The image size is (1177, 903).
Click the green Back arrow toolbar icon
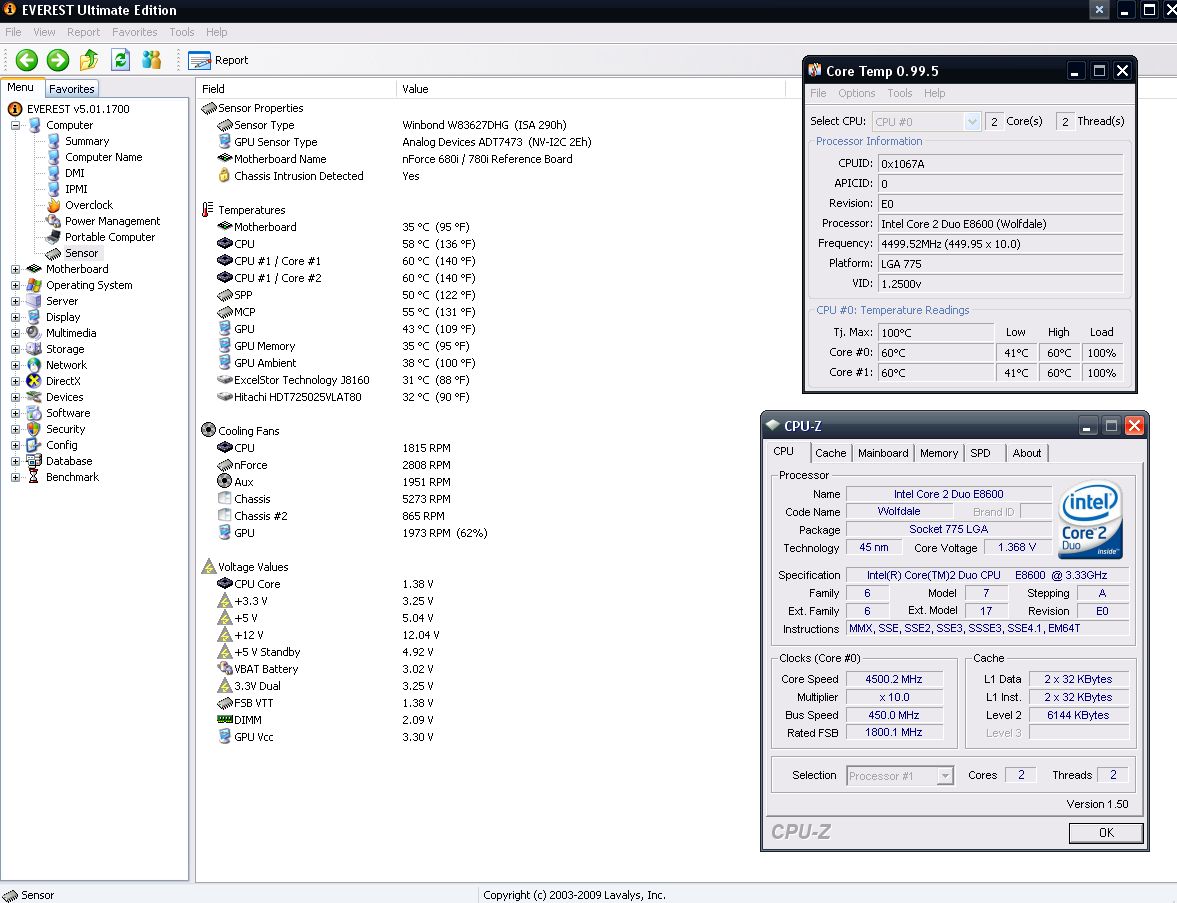coord(27,60)
